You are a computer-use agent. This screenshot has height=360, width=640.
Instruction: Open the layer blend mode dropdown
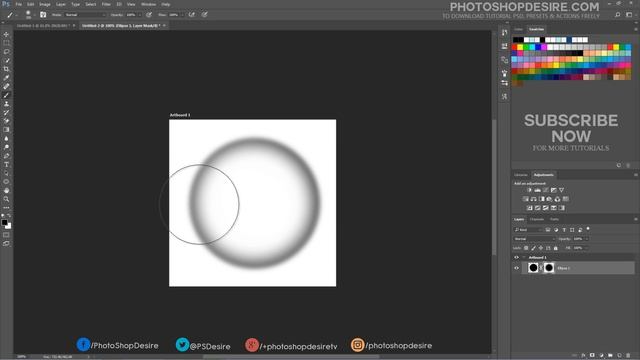(x=534, y=239)
